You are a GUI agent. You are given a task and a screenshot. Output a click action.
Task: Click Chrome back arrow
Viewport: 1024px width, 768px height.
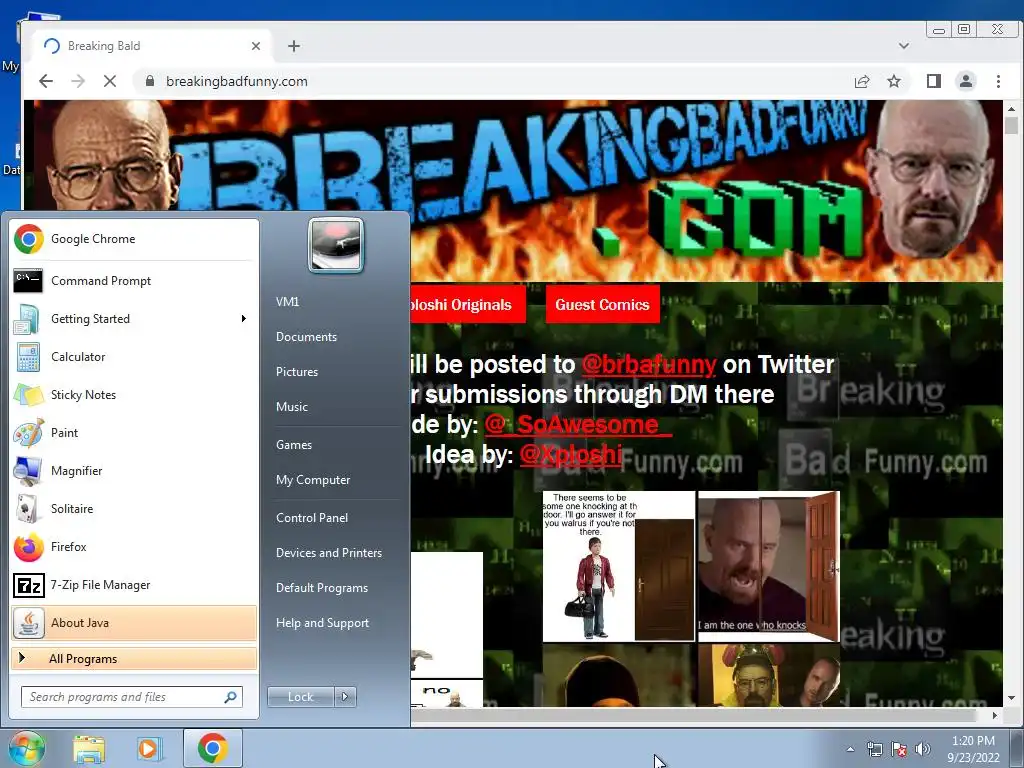(x=46, y=81)
